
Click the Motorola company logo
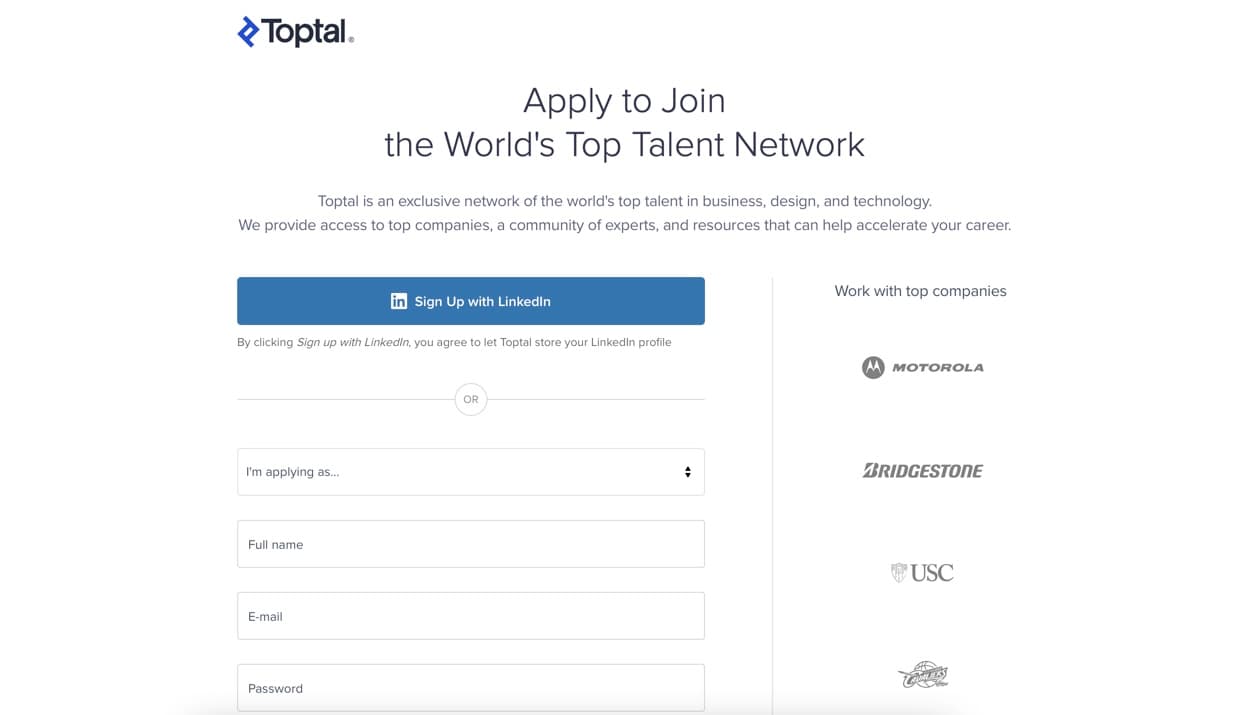[x=921, y=367]
